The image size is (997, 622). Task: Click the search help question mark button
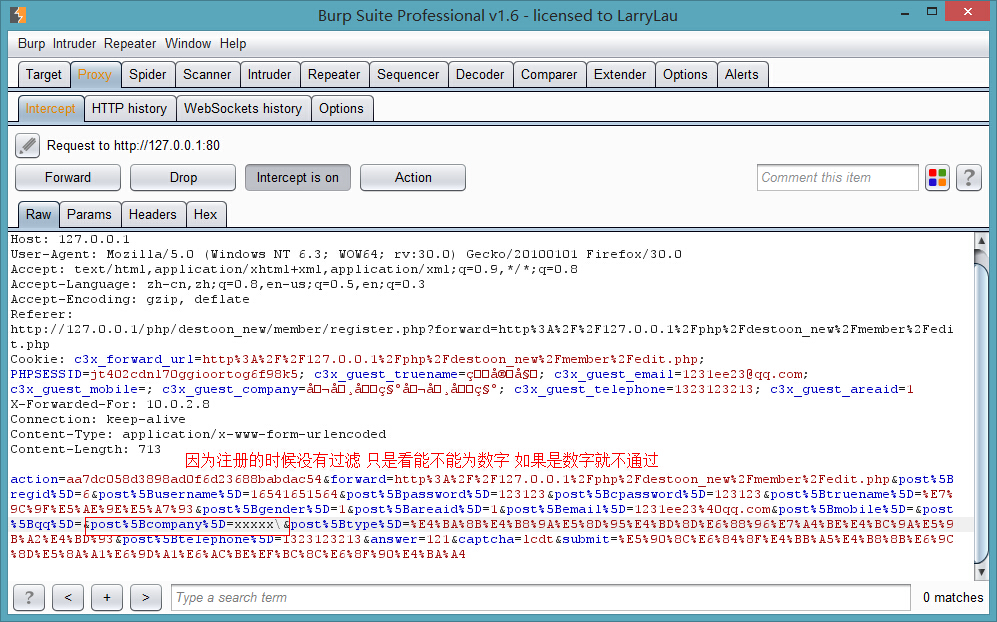click(29, 597)
